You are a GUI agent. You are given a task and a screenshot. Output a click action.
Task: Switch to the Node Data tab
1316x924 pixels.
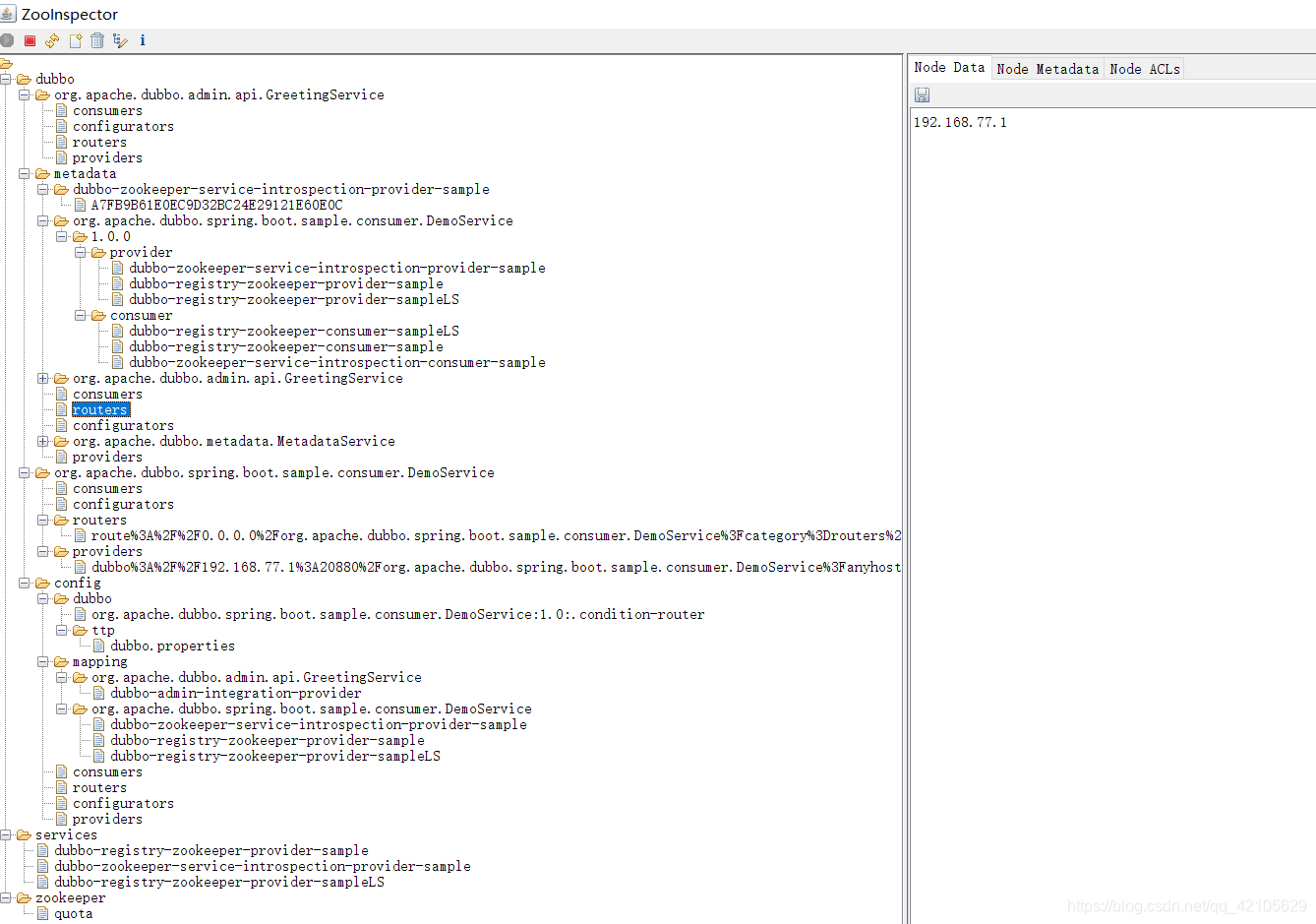[949, 67]
